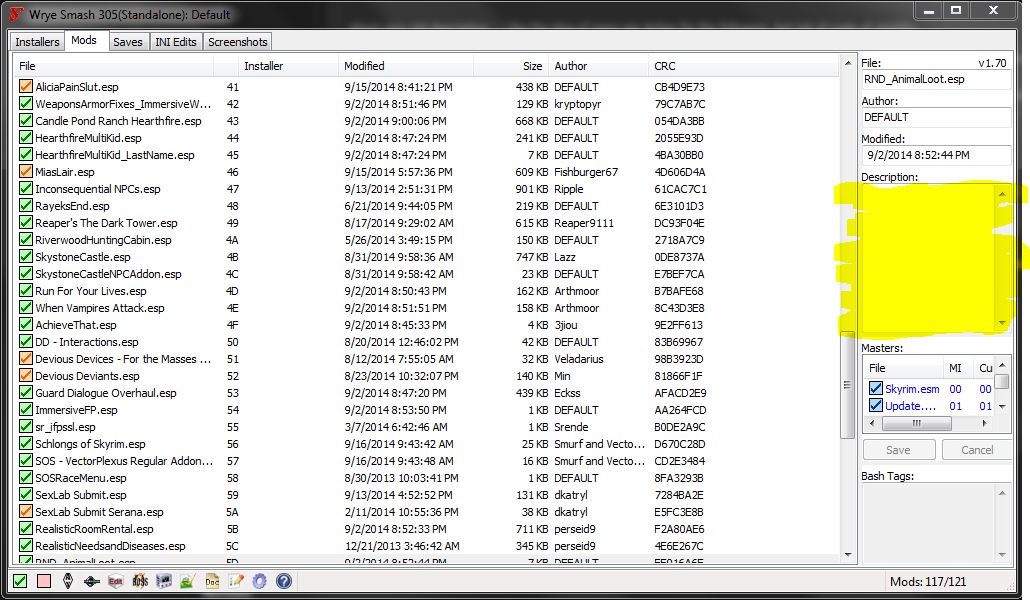The width and height of the screenshot is (1030, 600).
Task: Toggle the RayeksEnd.esp checkbox
Action: [x=26, y=206]
